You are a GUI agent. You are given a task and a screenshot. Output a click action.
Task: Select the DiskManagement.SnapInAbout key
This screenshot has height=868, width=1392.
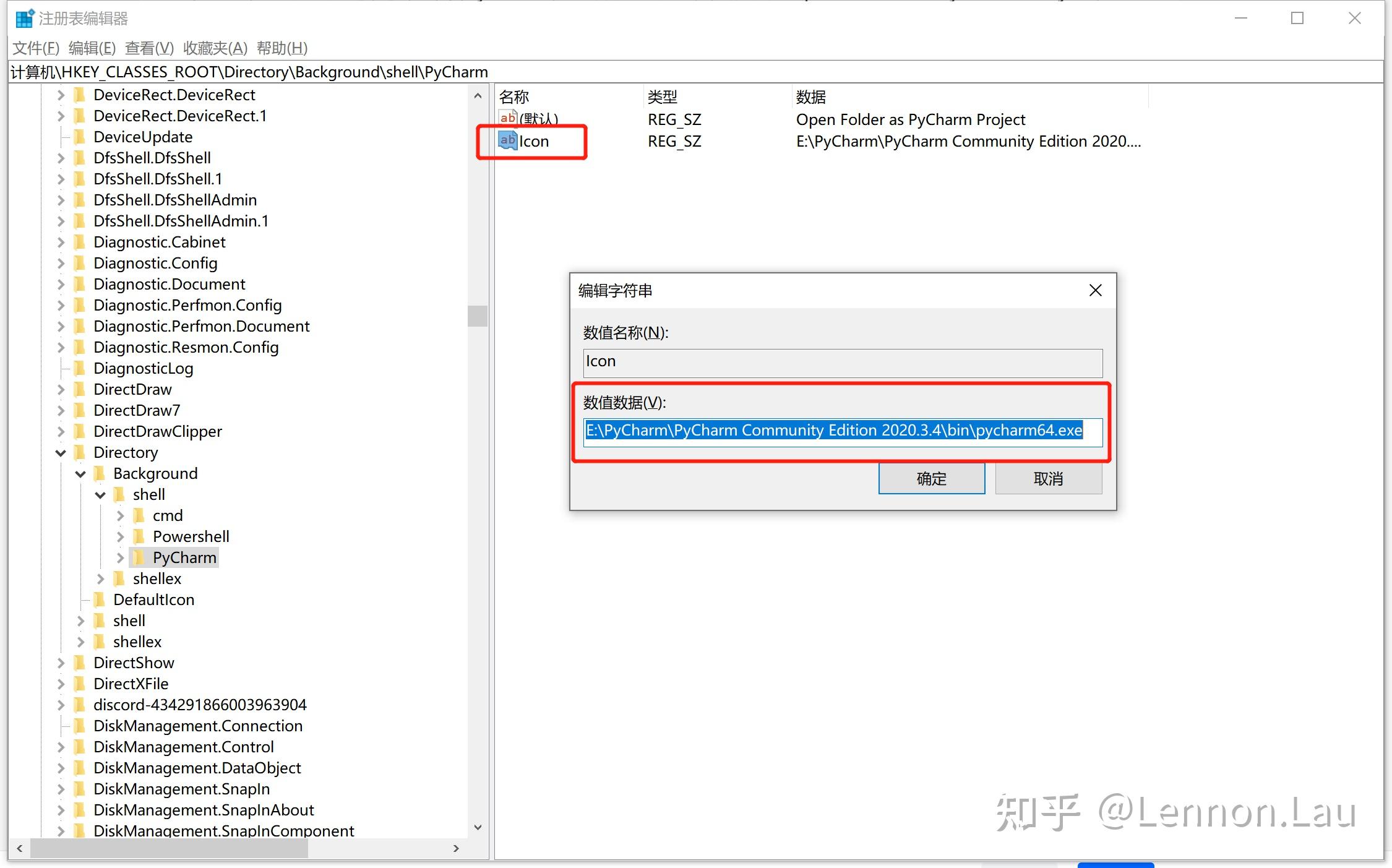204,810
